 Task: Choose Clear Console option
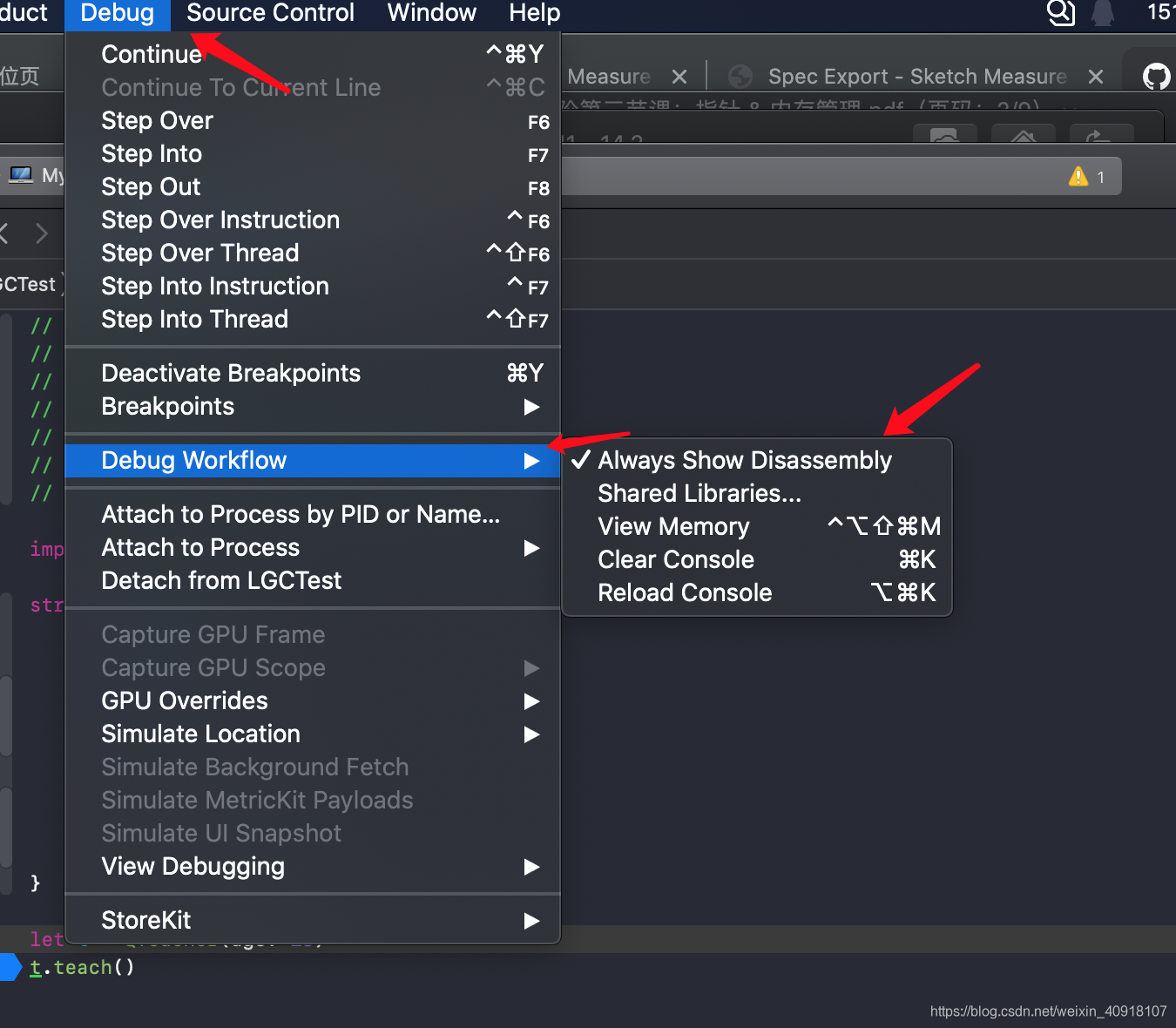757,560
